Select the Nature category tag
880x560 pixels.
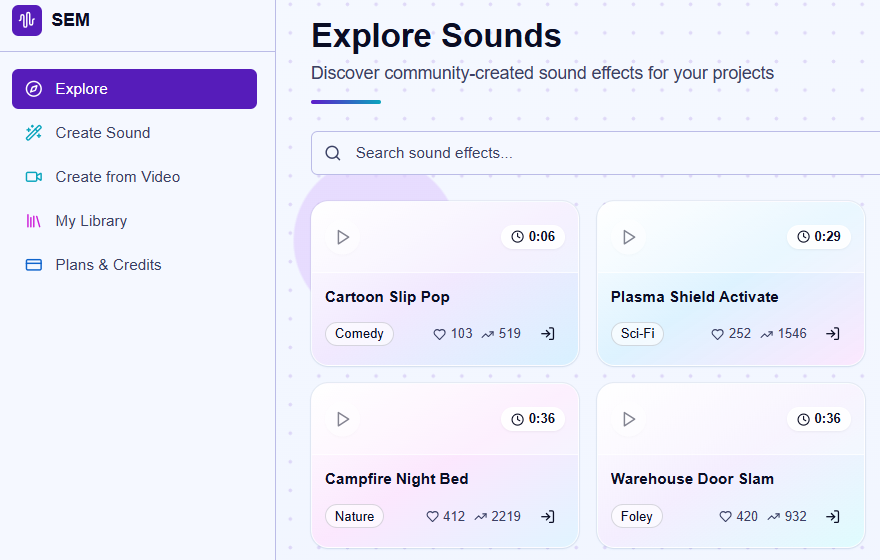pos(355,516)
